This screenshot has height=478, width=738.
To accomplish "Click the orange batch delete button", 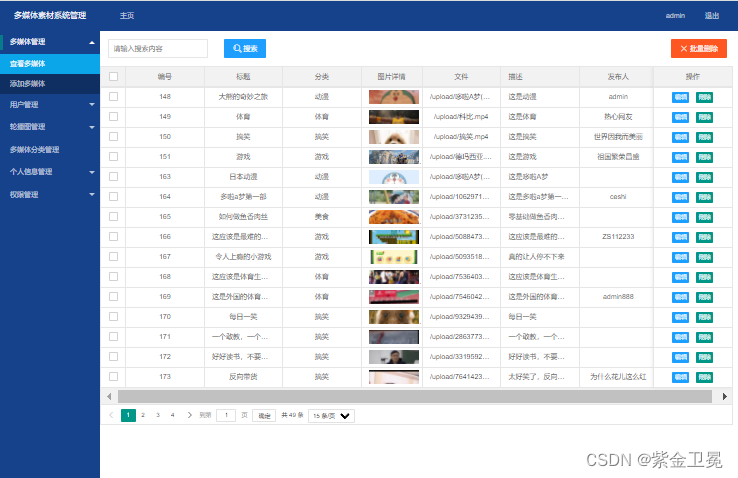I will (x=698, y=48).
